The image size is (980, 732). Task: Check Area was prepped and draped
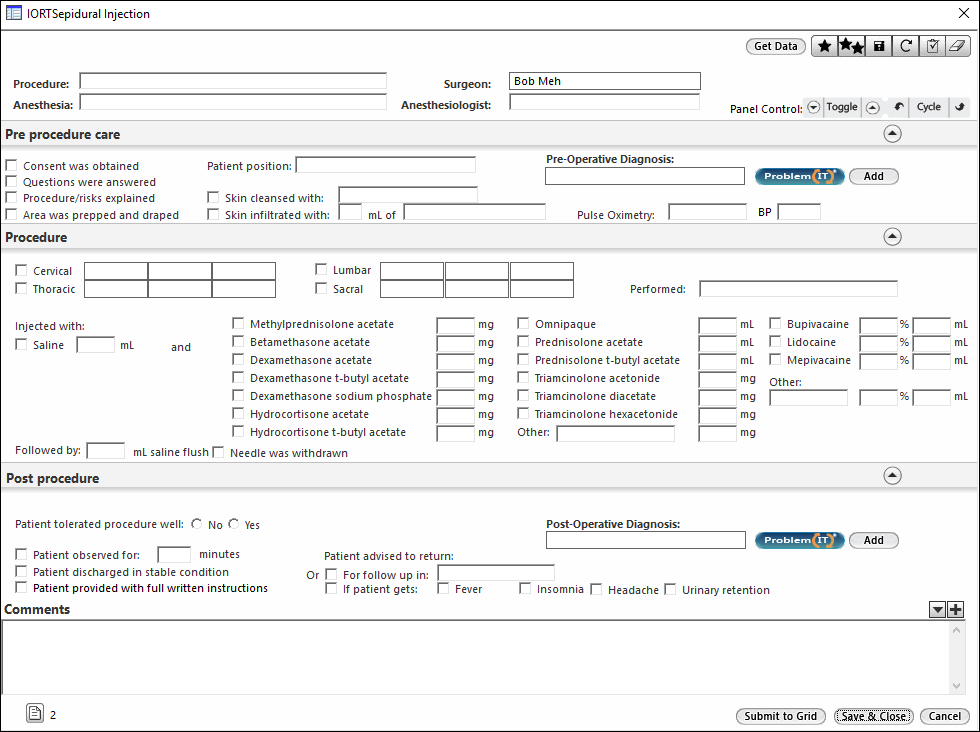click(x=11, y=214)
